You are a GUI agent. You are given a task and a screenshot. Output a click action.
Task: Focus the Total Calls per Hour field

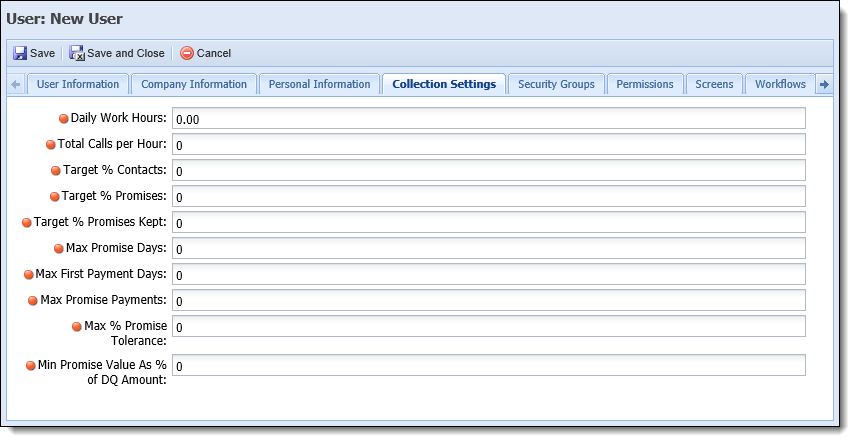(x=489, y=144)
